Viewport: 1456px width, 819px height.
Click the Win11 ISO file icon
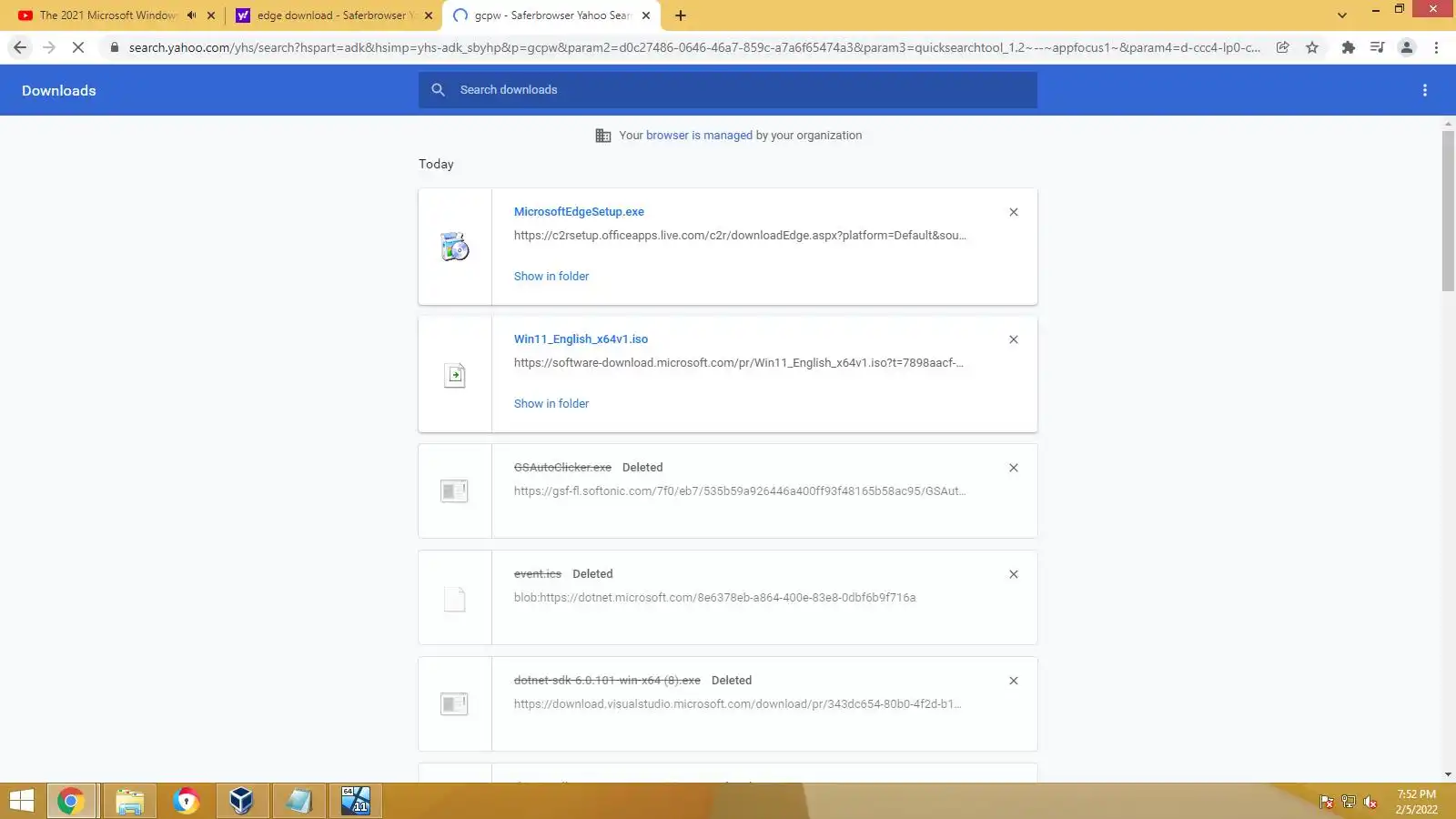455,375
